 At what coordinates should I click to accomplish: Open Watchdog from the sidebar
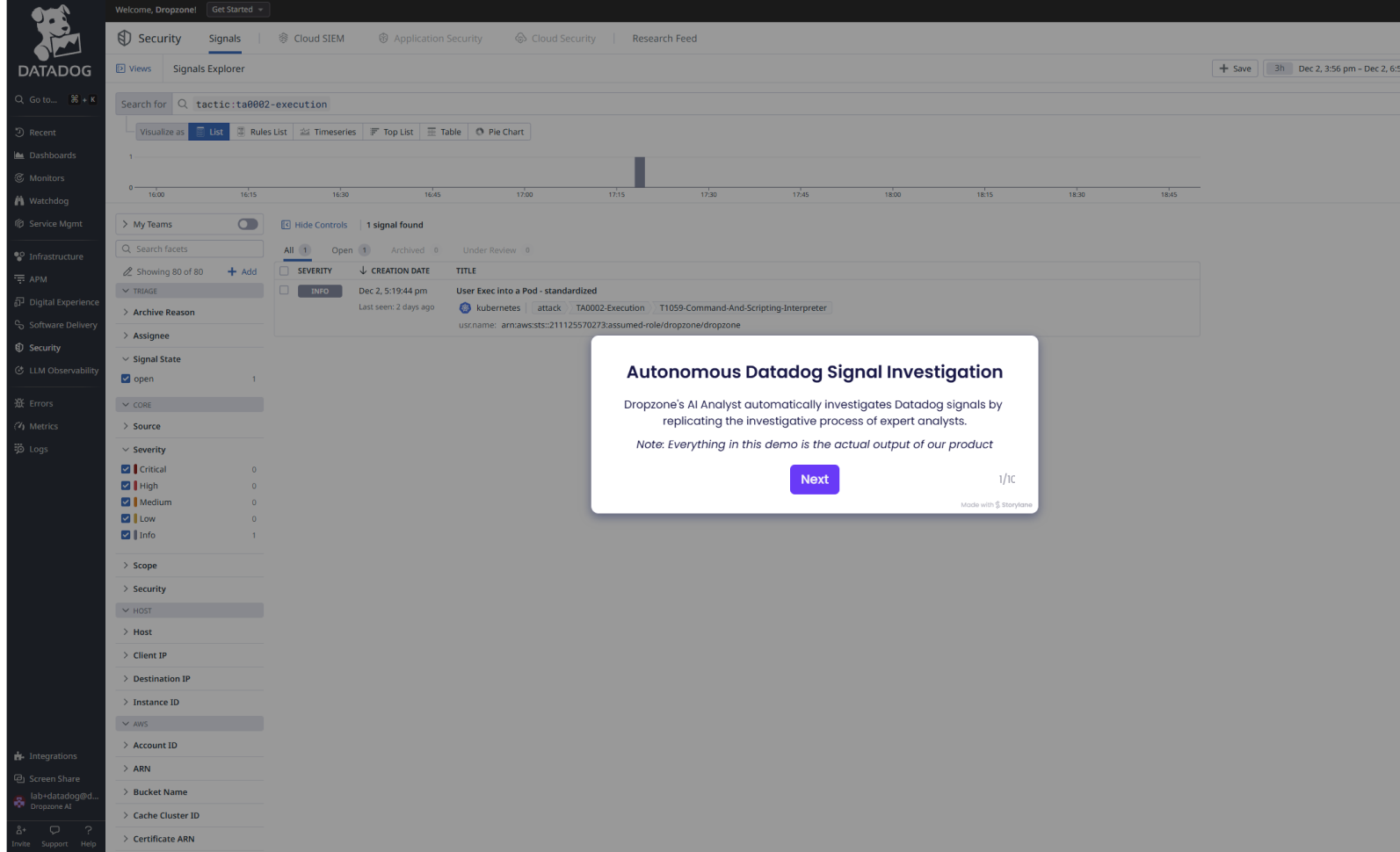point(48,201)
